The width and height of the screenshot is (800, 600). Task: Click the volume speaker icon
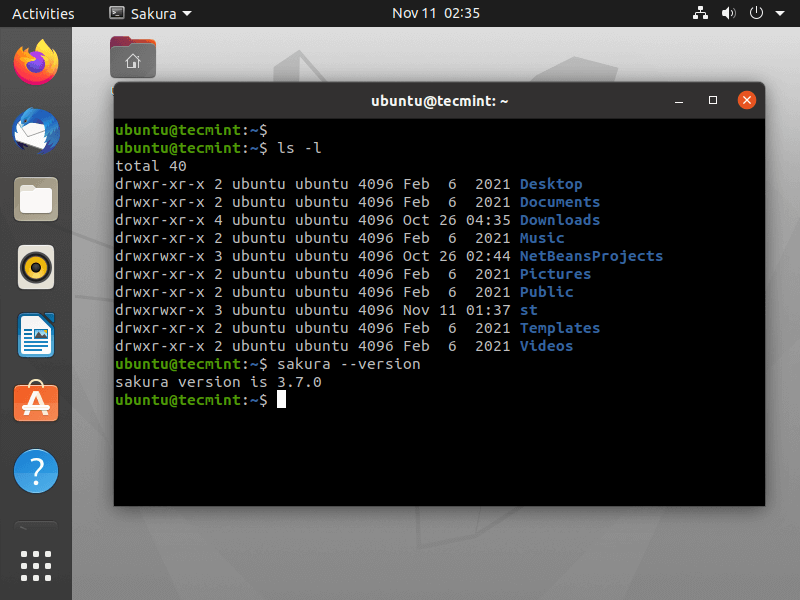click(728, 13)
